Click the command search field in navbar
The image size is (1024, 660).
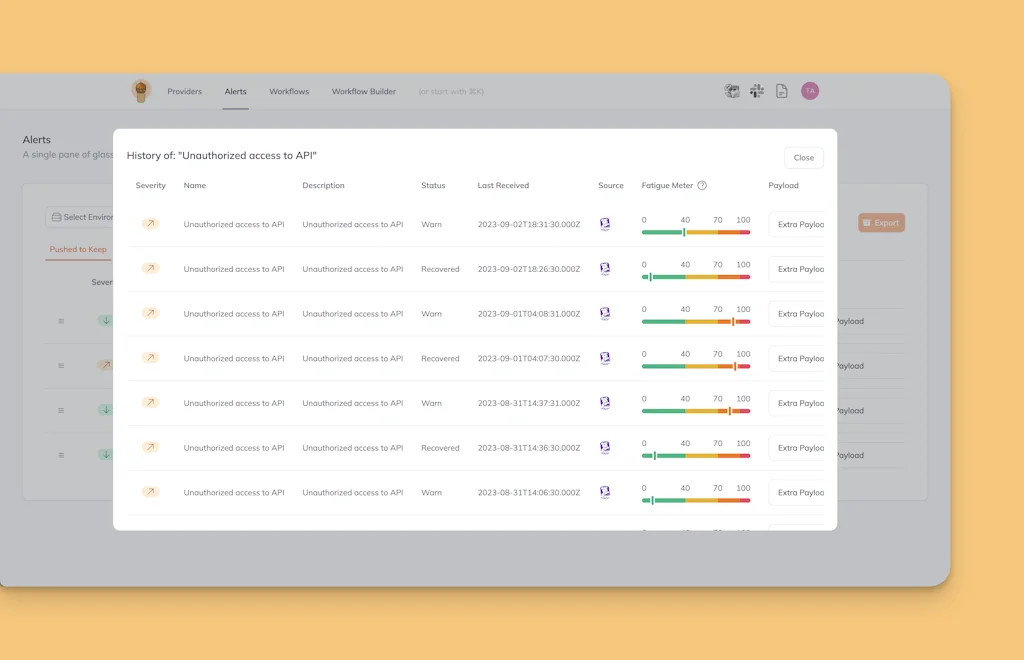click(x=451, y=92)
